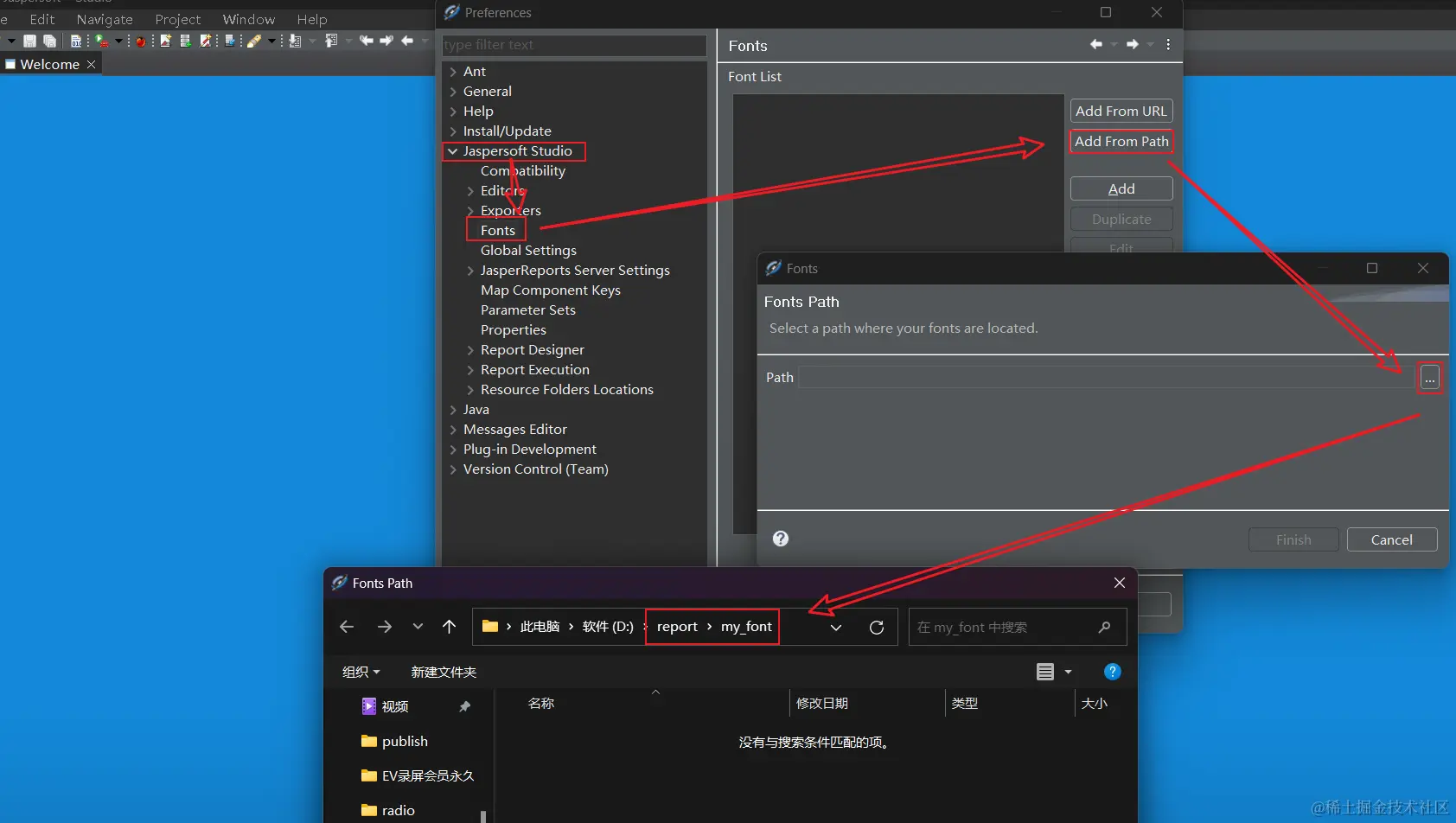This screenshot has height=823, width=1456.
Task: Select the publish folder in sidebar
Action: [x=405, y=741]
